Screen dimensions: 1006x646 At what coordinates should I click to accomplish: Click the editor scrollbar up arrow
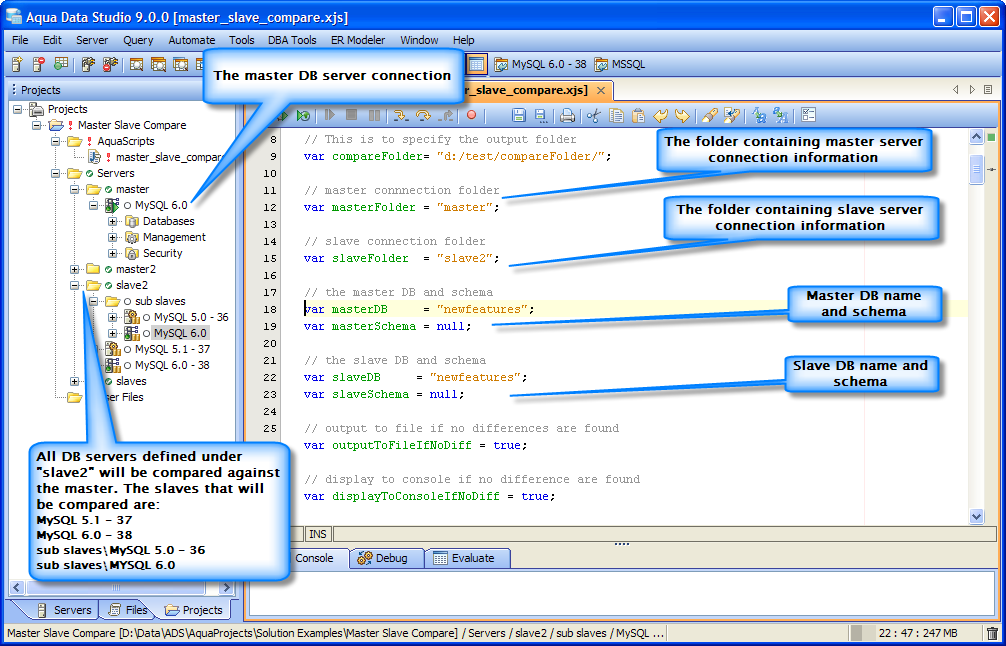pyautogui.click(x=976, y=137)
